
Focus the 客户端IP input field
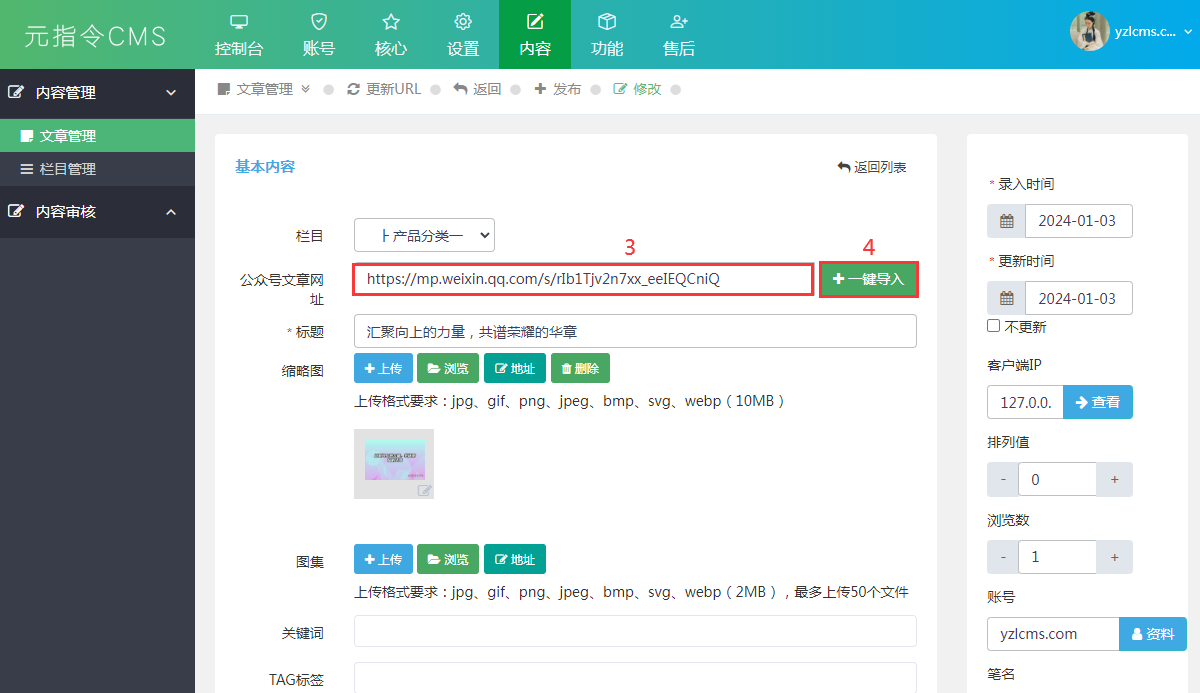click(1025, 401)
